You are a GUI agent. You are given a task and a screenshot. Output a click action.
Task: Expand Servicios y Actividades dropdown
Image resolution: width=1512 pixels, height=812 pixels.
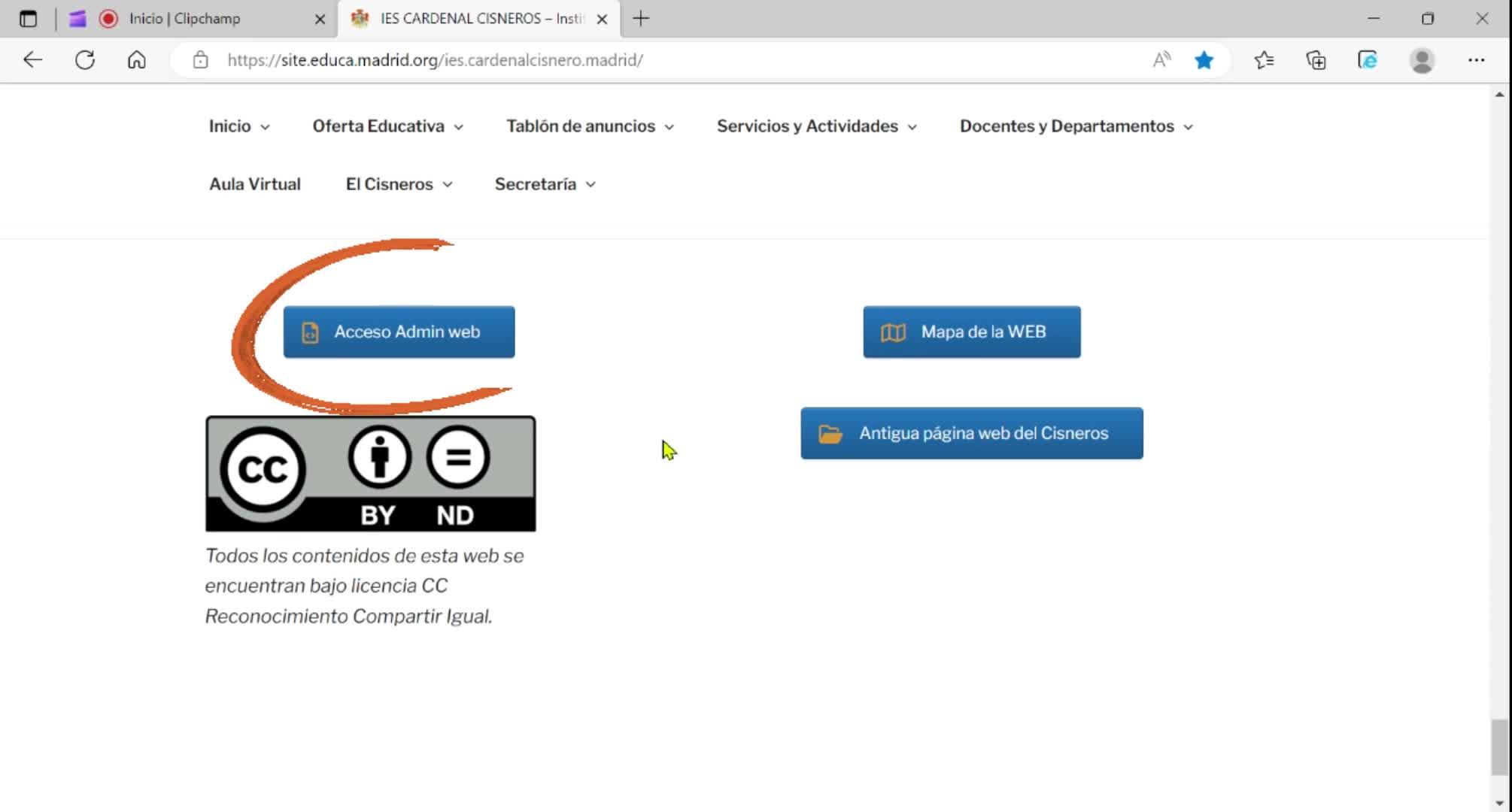(816, 126)
